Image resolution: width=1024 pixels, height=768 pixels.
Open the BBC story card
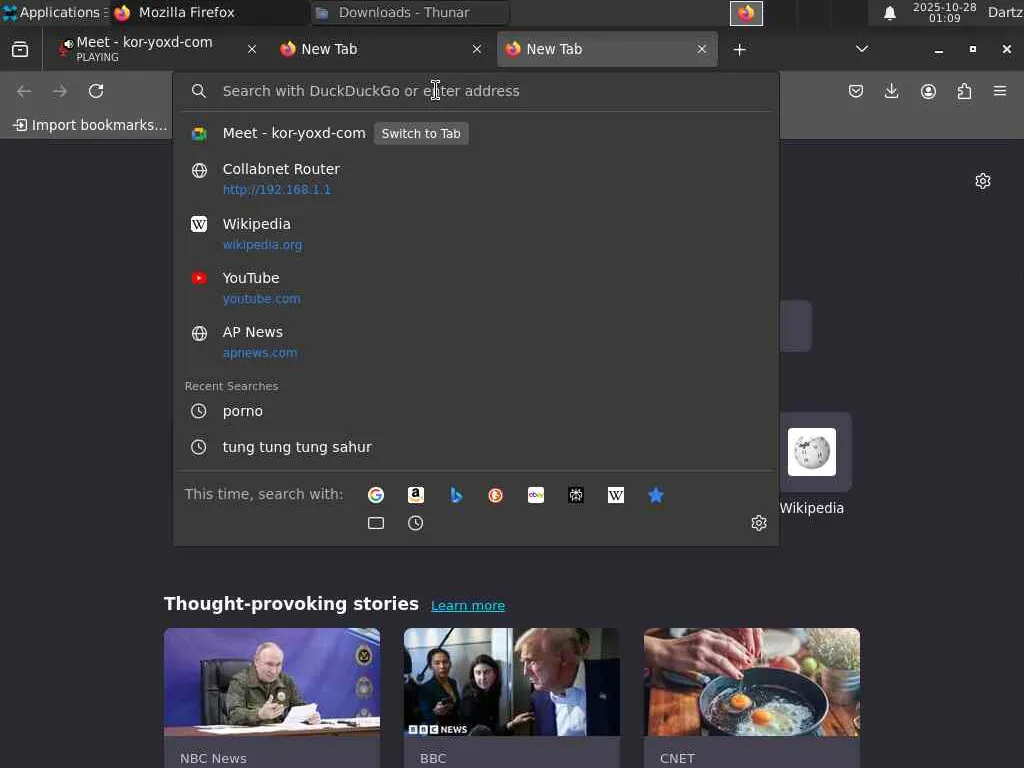[x=511, y=697]
